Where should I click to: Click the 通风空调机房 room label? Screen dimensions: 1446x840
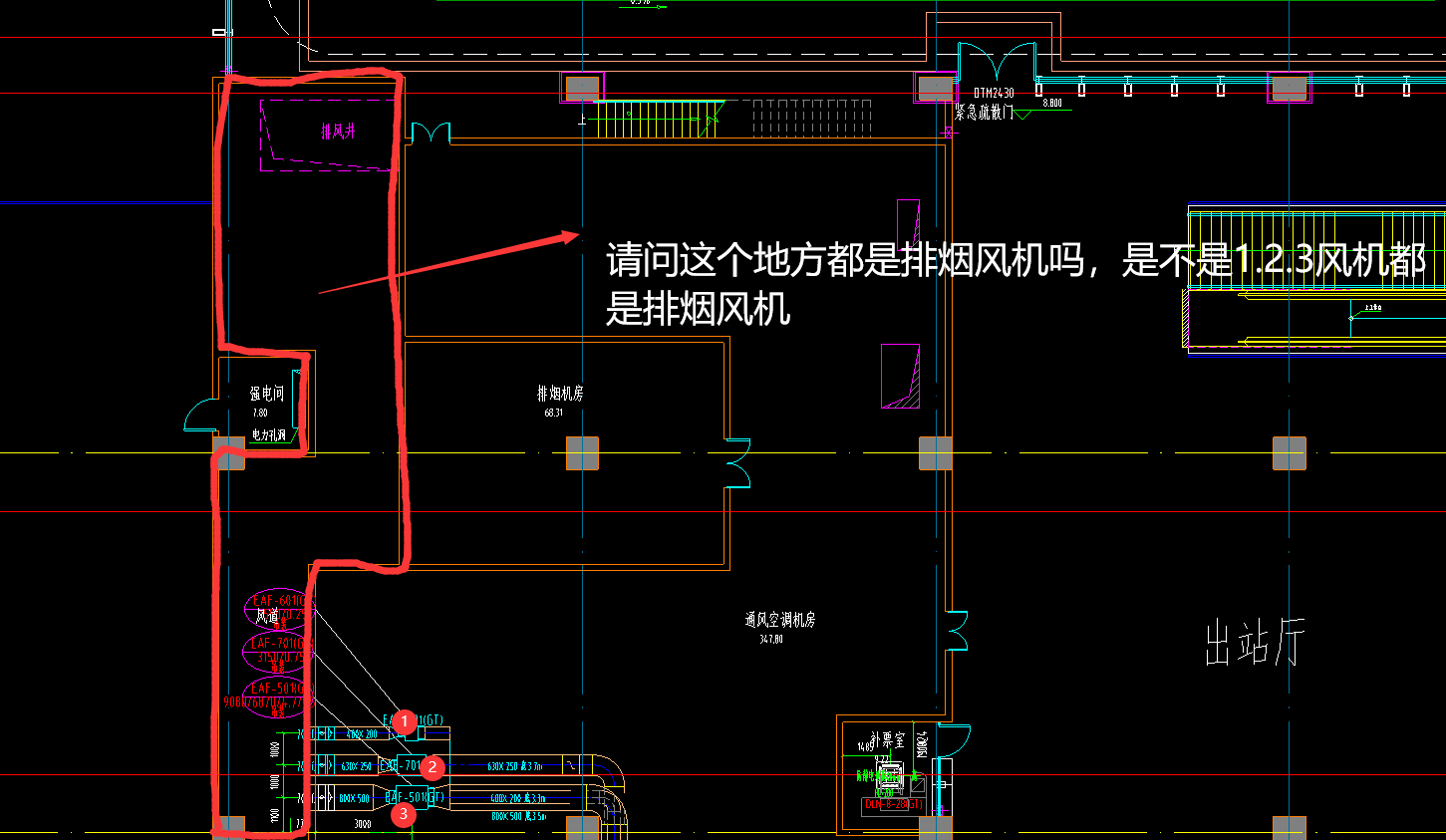pyautogui.click(x=779, y=620)
